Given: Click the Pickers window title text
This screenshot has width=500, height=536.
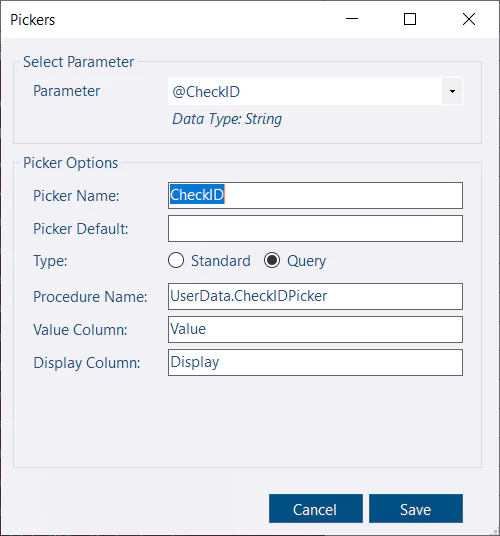Looking at the screenshot, I should point(32,20).
